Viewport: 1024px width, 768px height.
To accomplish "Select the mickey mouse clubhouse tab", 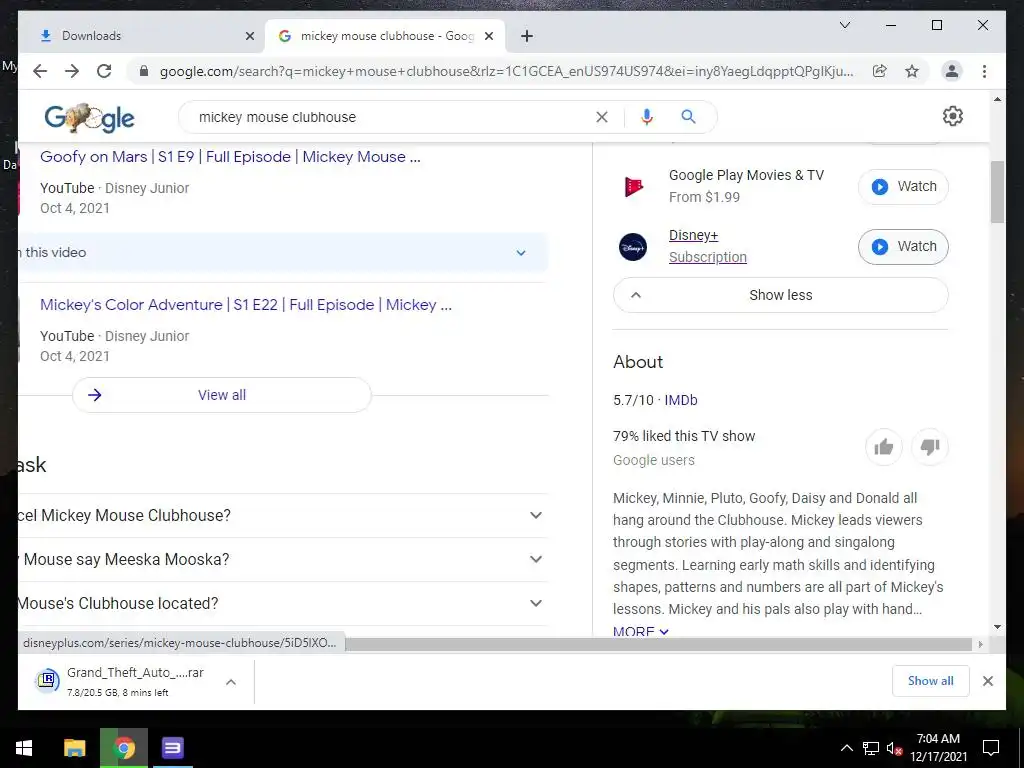I will click(x=385, y=36).
